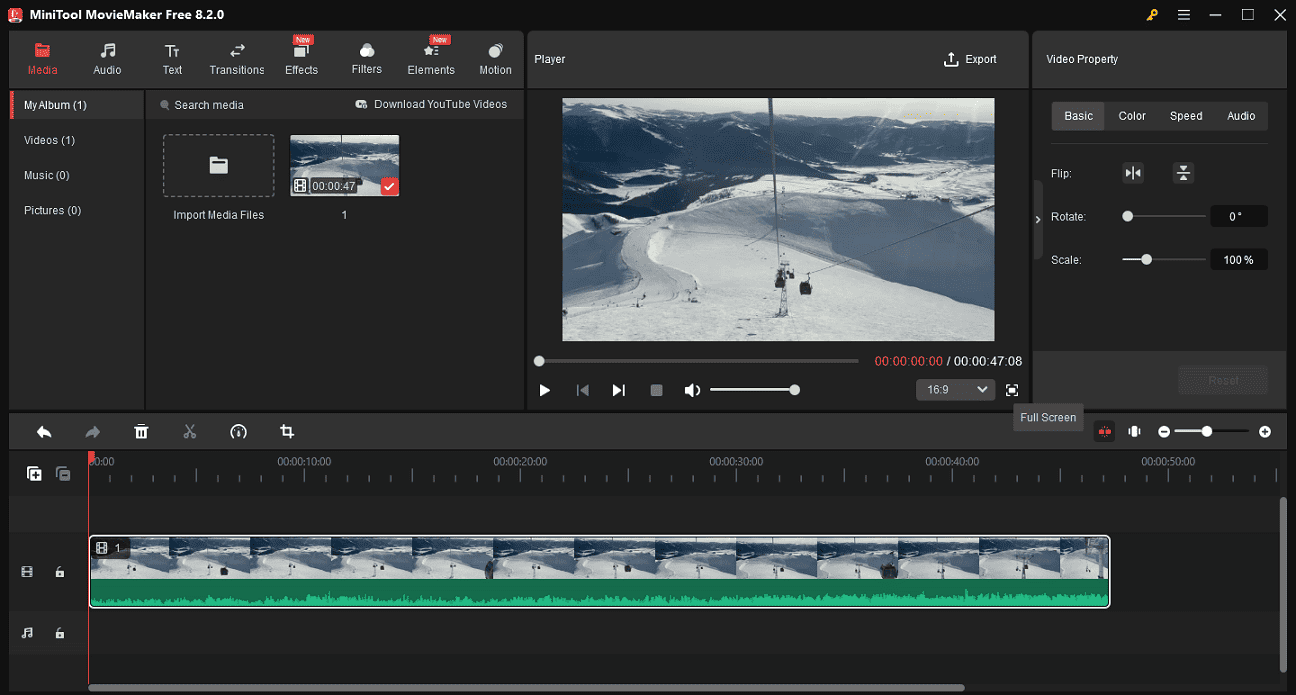Open the key upgrade icon
Screen dimensions: 1296x695
(x=1153, y=15)
